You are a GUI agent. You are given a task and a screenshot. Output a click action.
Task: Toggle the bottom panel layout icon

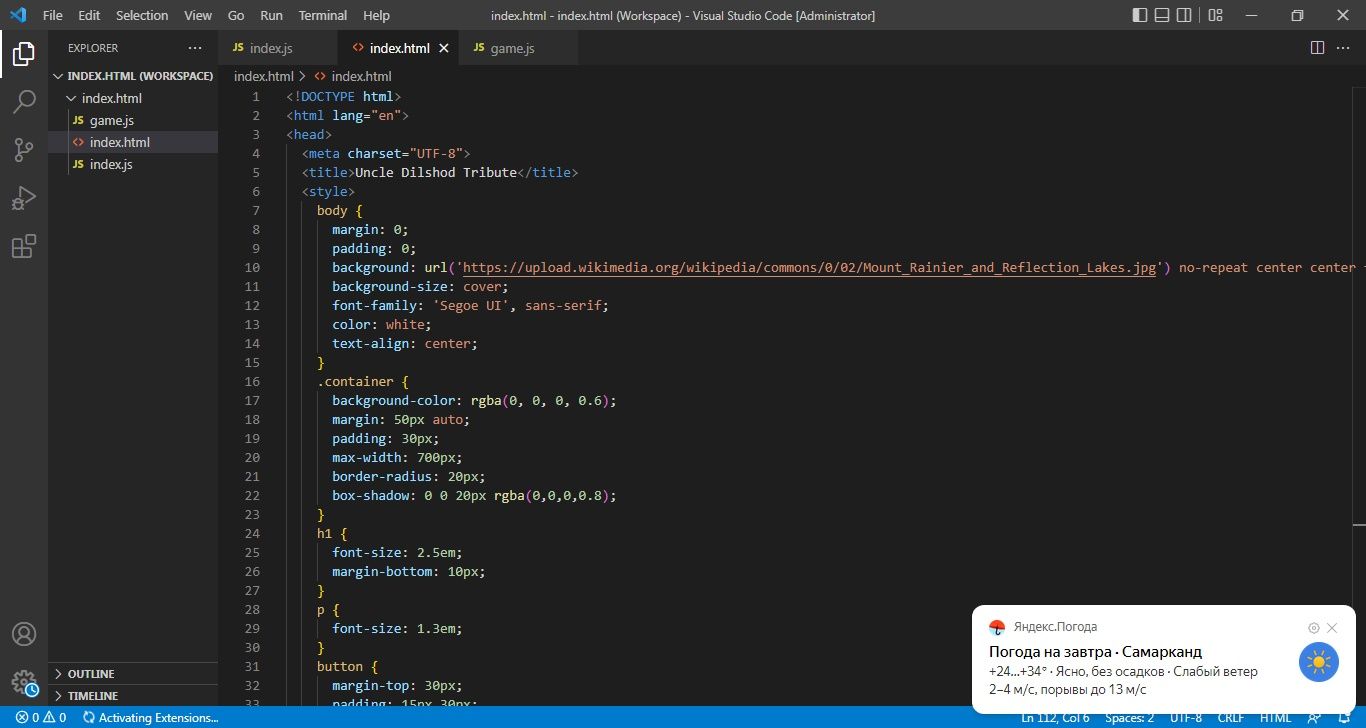tap(1162, 15)
